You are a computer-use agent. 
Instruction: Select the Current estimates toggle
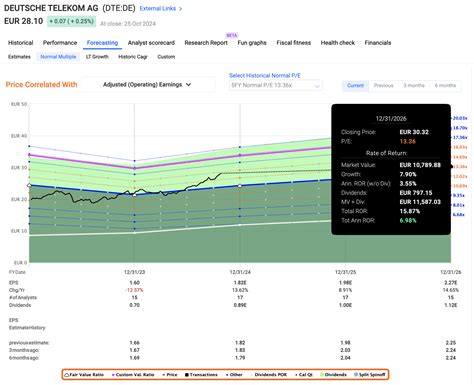(355, 86)
